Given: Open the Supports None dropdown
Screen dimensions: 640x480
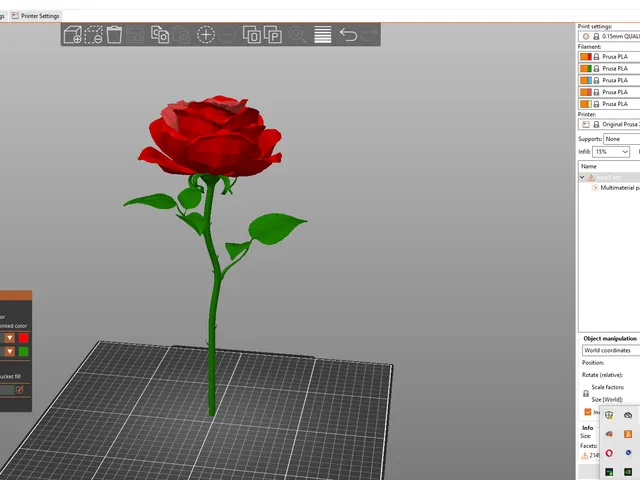Looking at the screenshot, I should point(622,139).
